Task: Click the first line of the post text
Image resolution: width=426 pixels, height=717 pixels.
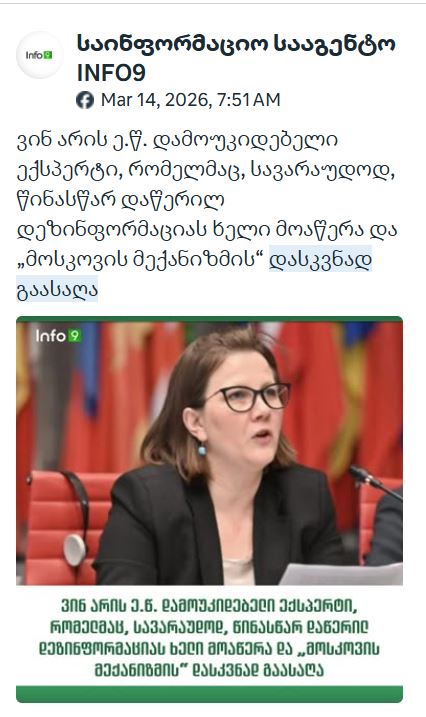Action: tap(177, 140)
